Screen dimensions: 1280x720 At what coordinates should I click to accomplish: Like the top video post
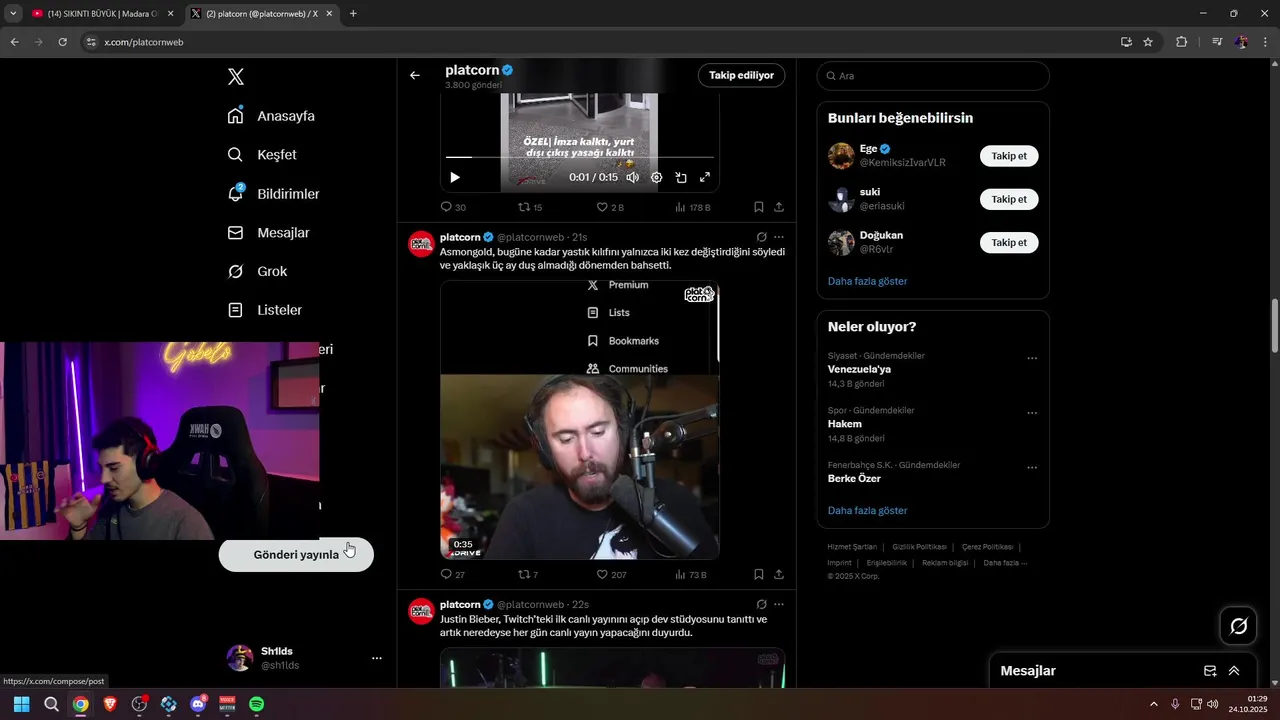pos(610,207)
